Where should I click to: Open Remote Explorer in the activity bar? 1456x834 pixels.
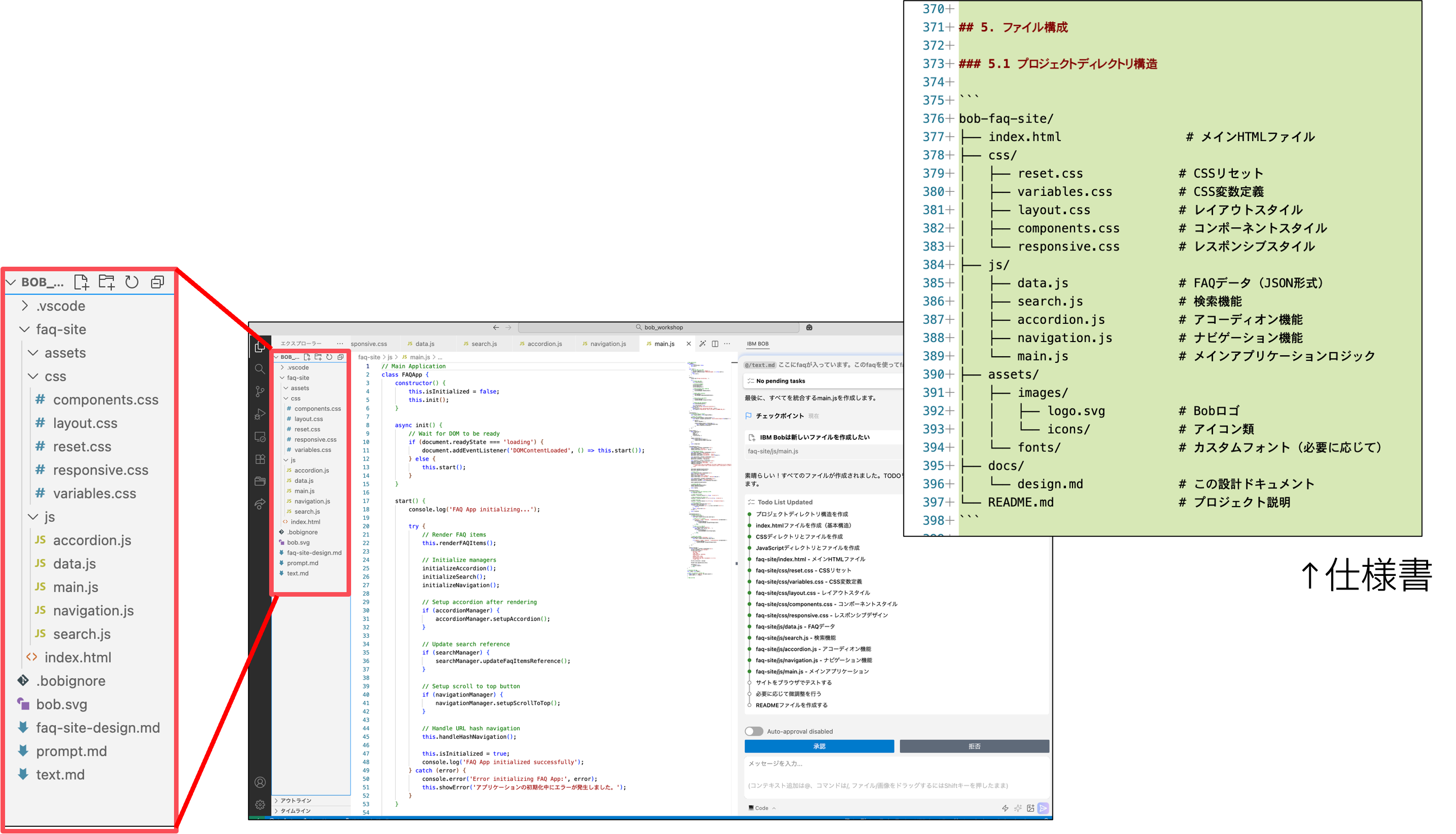(x=260, y=436)
